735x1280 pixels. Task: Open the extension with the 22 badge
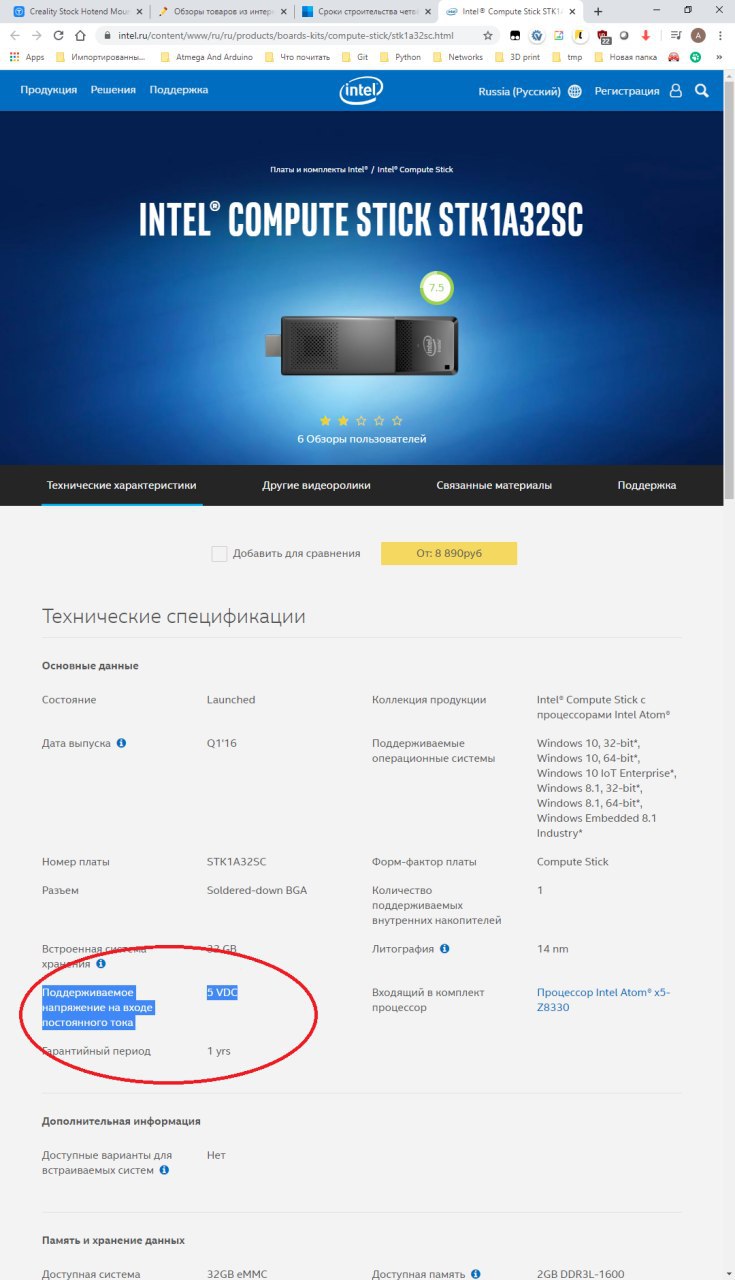604,35
